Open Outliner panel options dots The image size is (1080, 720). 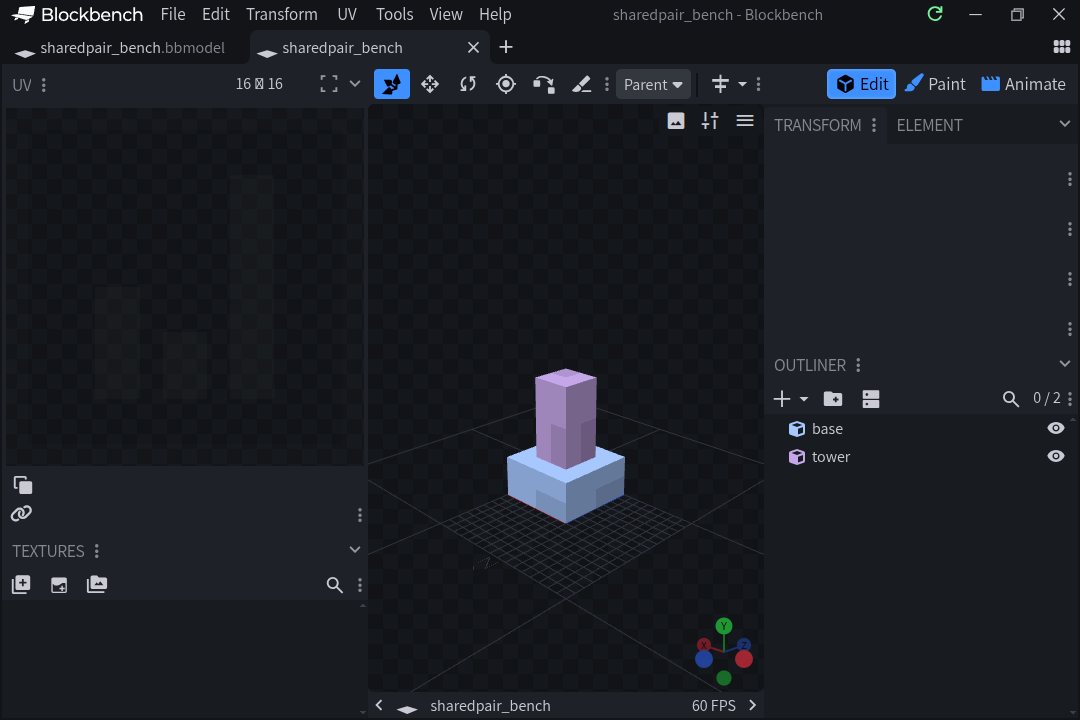[x=858, y=365]
